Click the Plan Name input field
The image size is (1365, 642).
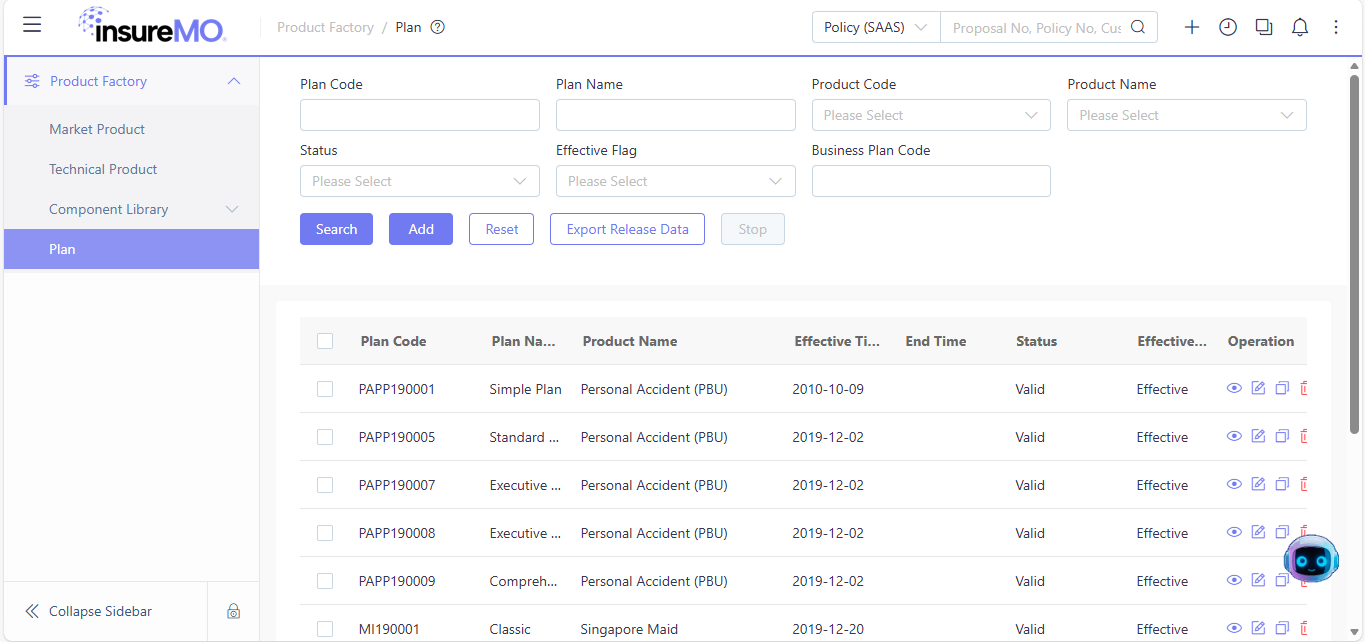pos(676,115)
